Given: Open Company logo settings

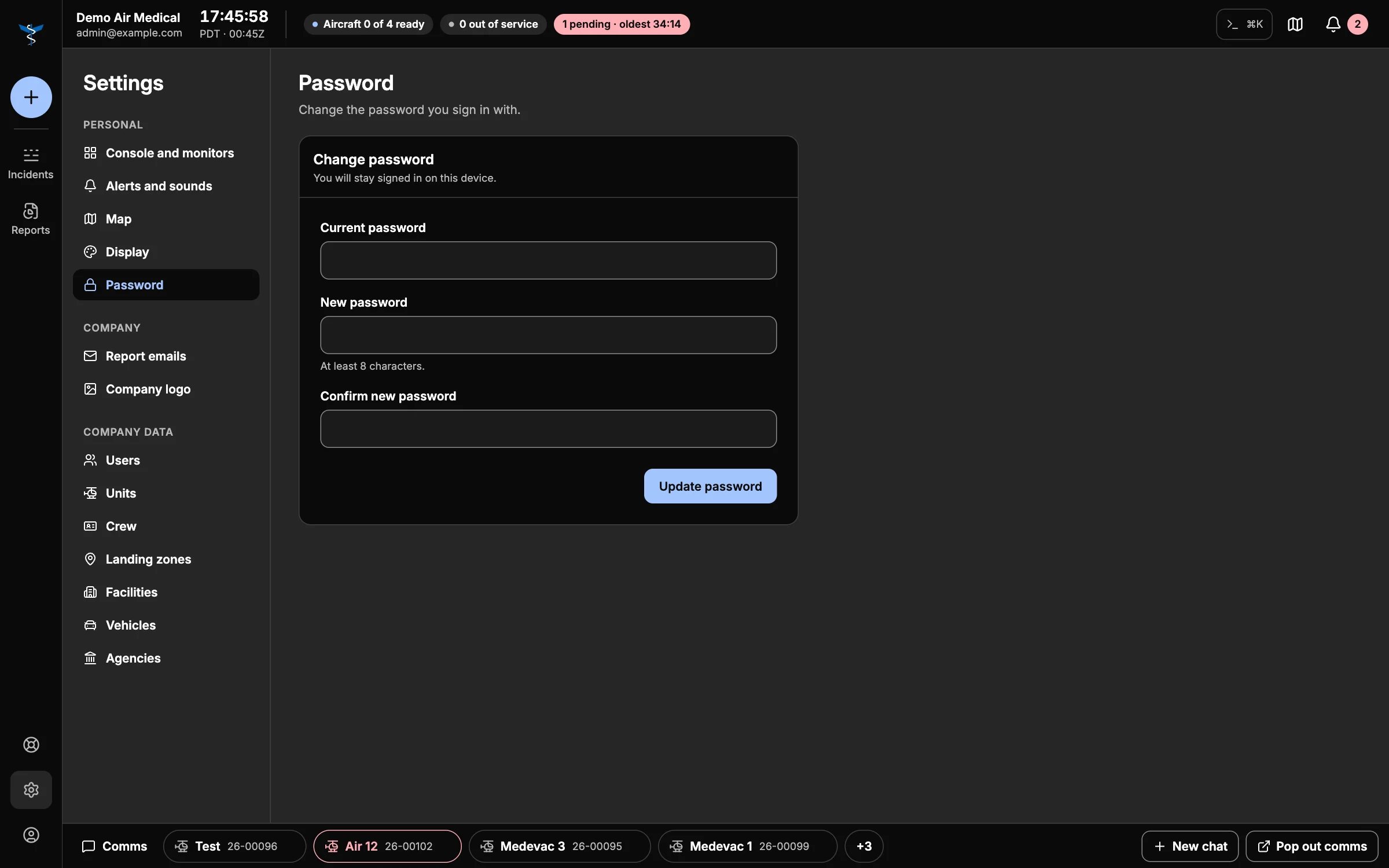Looking at the screenshot, I should coord(166,389).
